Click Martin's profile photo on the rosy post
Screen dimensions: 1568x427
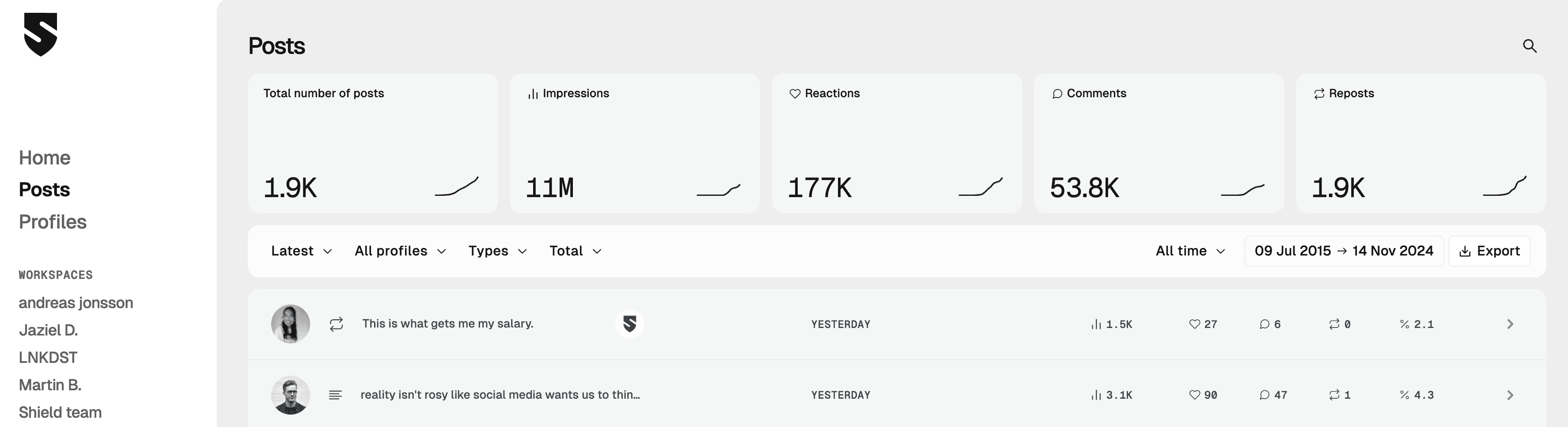[x=290, y=395]
